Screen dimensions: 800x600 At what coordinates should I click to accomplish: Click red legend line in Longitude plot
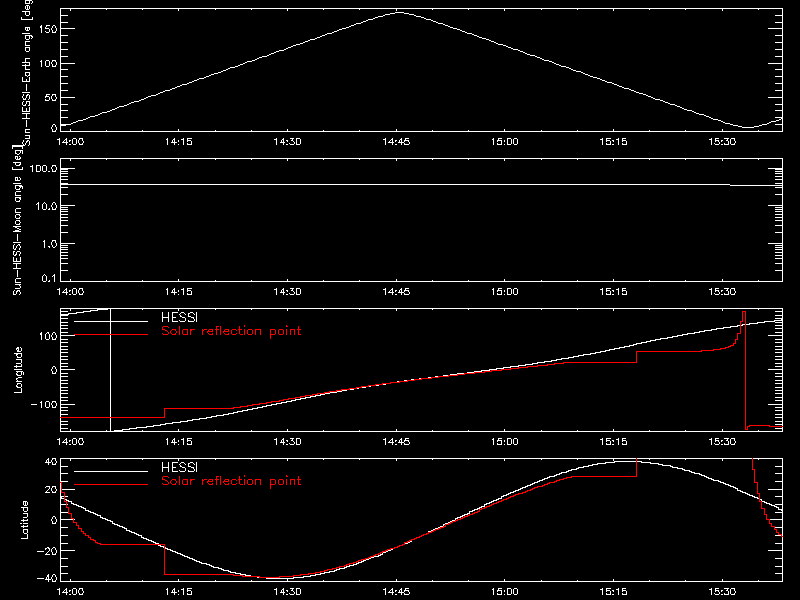(111, 334)
